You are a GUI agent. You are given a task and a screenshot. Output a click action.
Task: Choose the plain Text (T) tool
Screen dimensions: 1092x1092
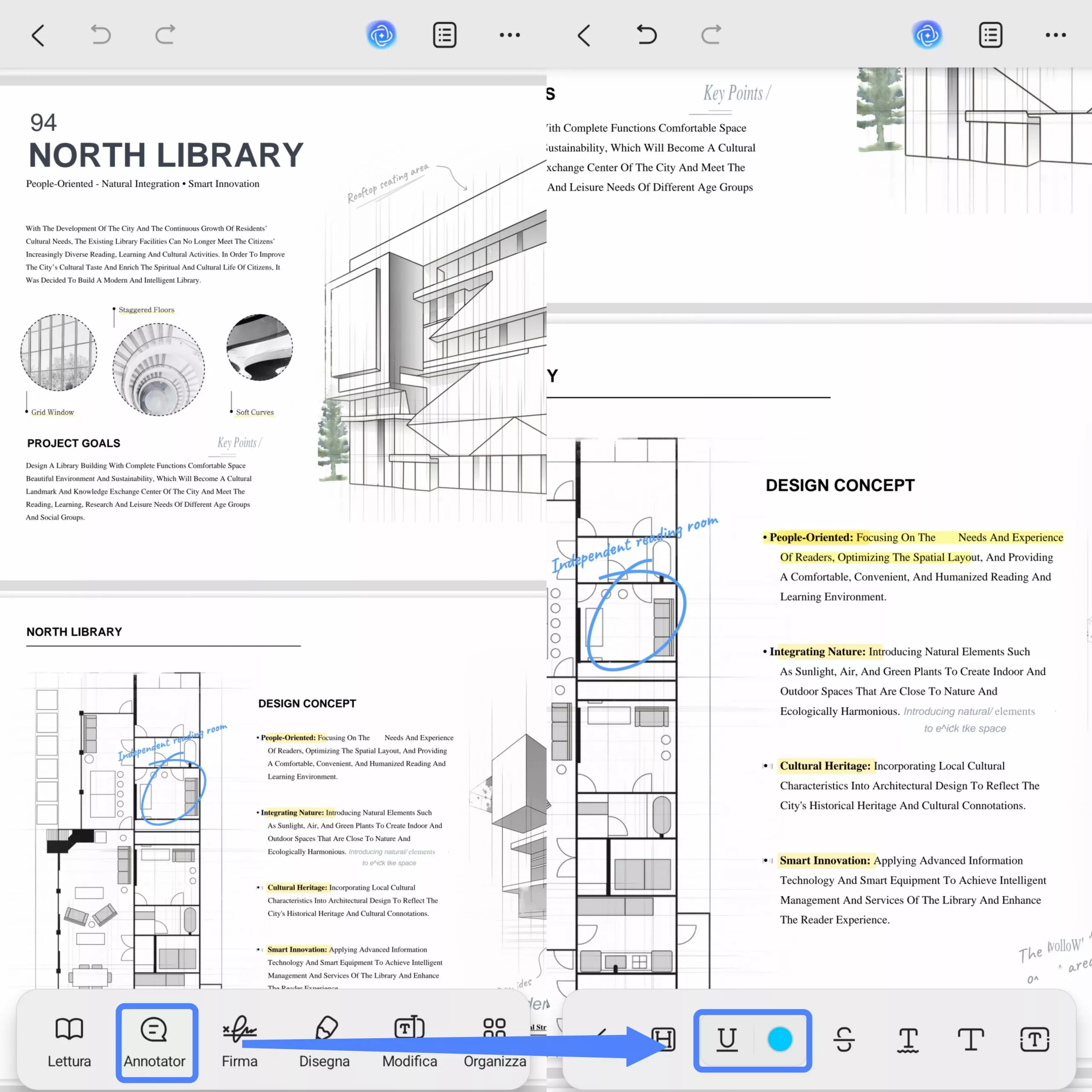tap(971, 1040)
